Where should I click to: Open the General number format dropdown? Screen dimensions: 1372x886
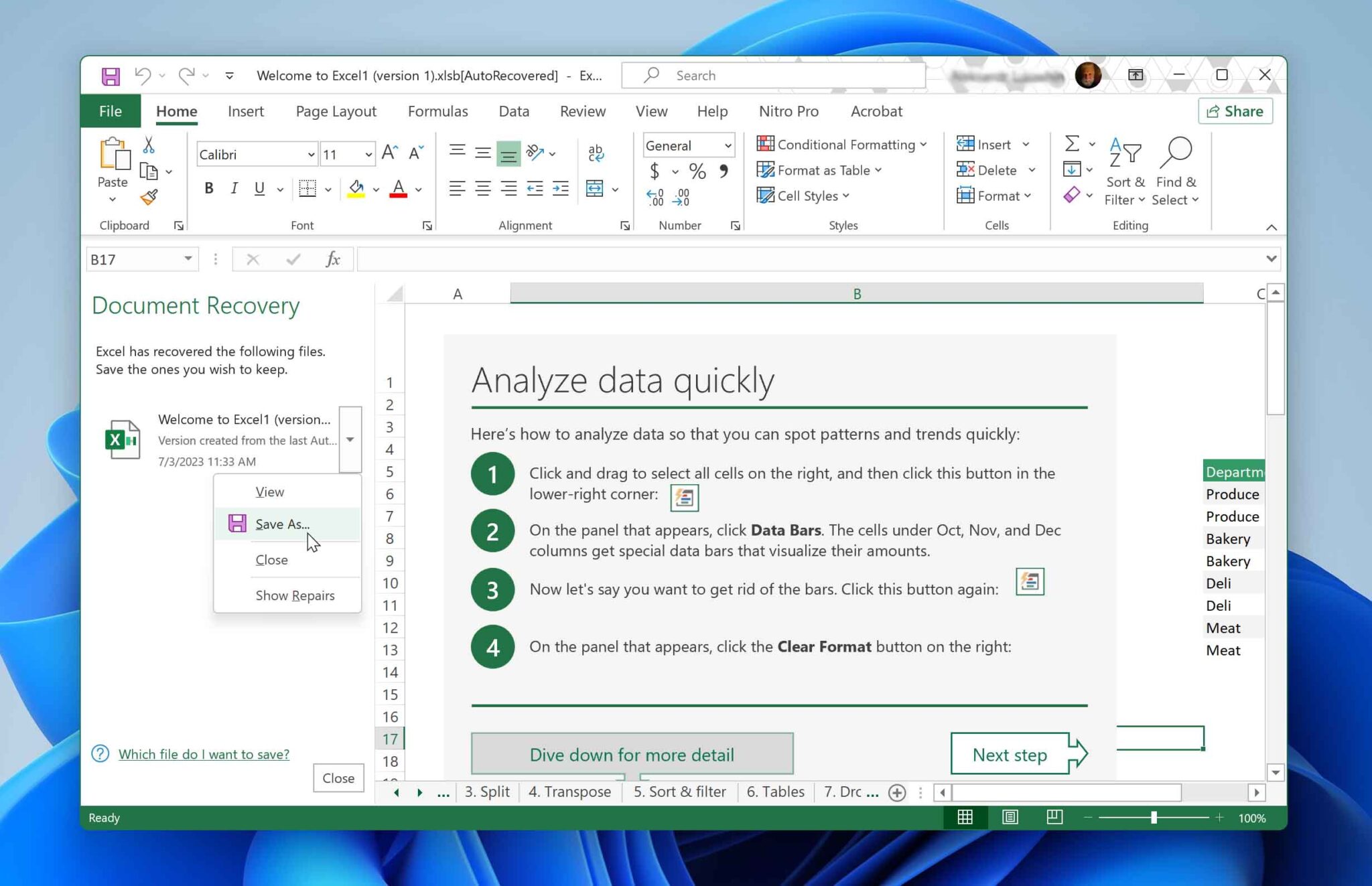(x=727, y=145)
